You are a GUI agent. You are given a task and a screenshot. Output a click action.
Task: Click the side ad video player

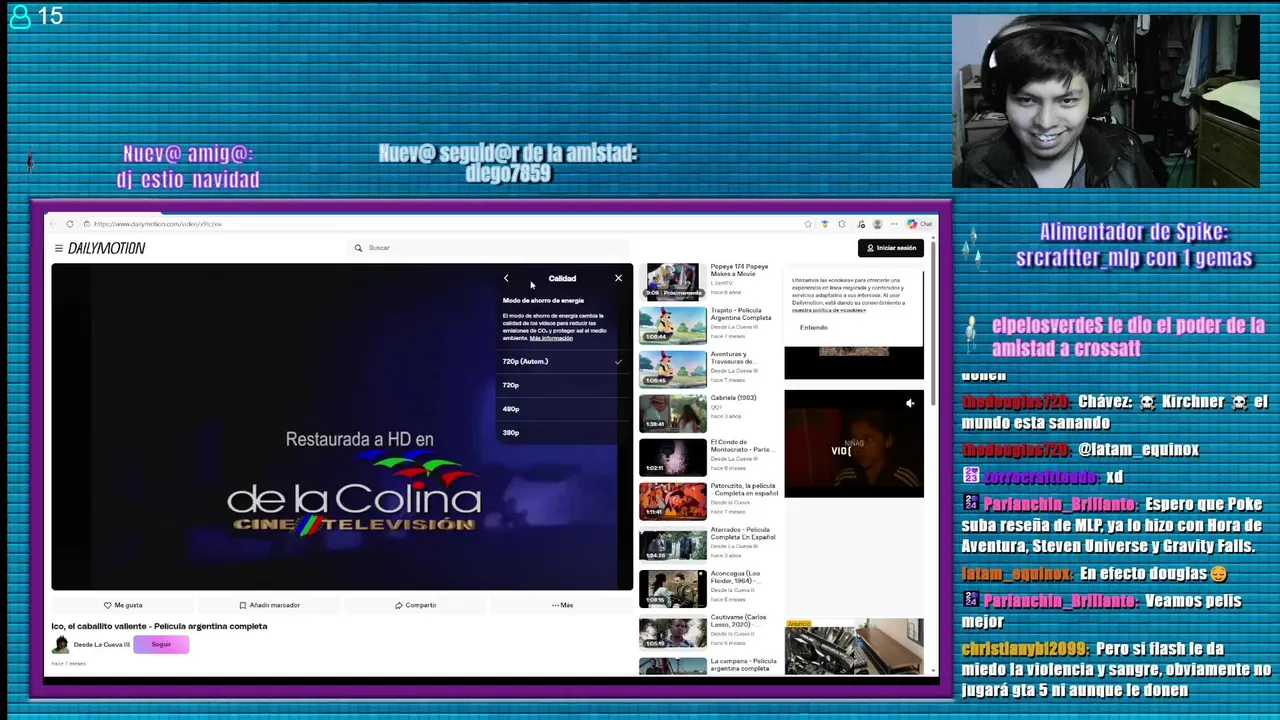pos(854,443)
